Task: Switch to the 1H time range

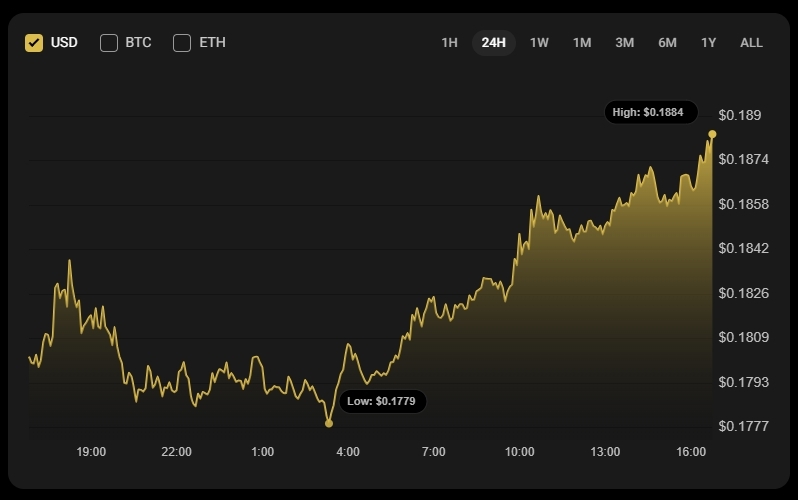Action: pos(449,43)
